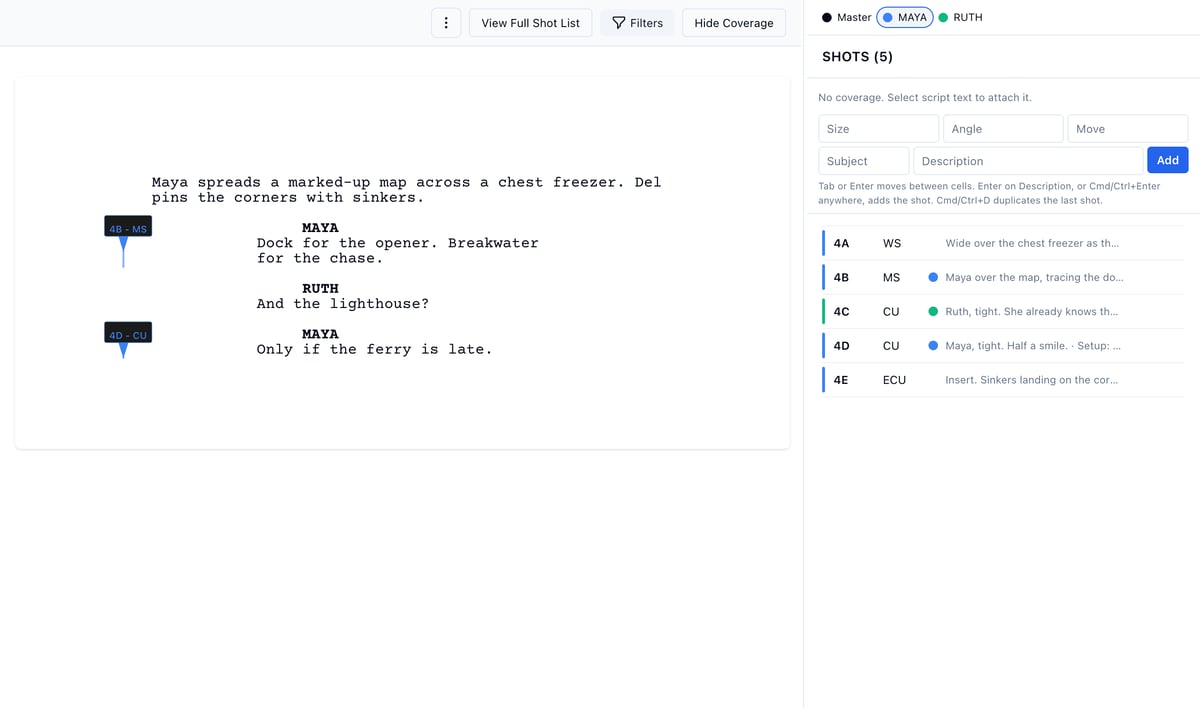This screenshot has height=709, width=1200.
Task: Click the 4D - CU coverage marker
Action: [128, 335]
